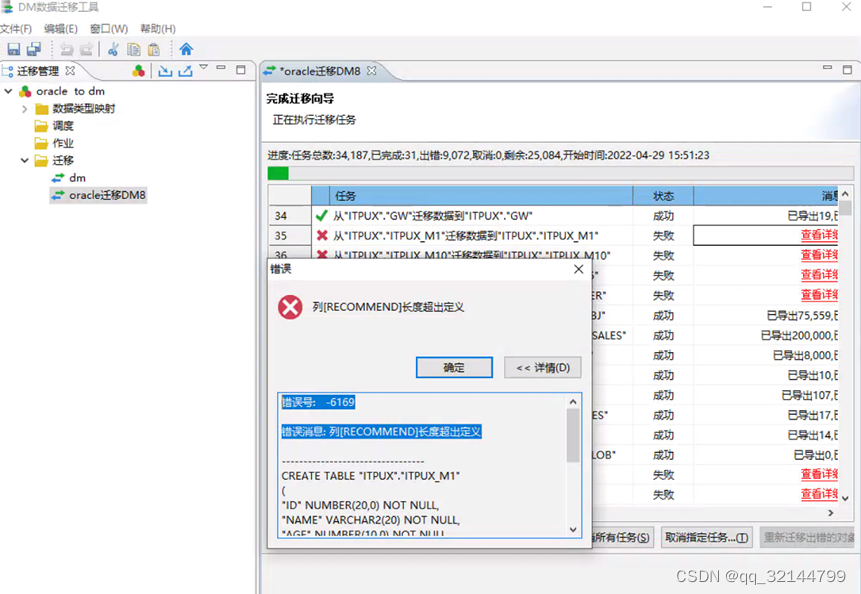861x594 pixels.
Task: Click the 重新迁移出错的对象 button
Action: click(x=808, y=537)
